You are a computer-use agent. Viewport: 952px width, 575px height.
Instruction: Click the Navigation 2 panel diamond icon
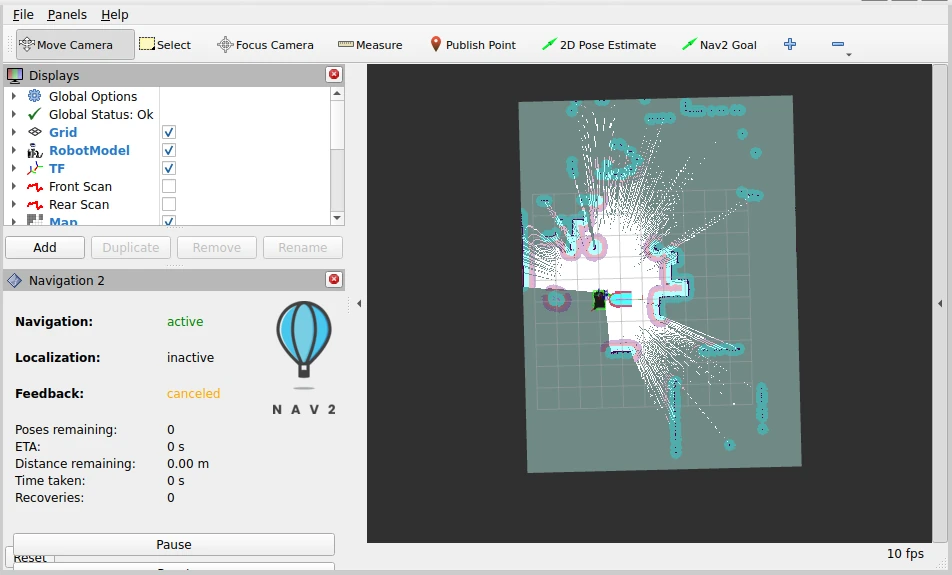pyautogui.click(x=15, y=280)
